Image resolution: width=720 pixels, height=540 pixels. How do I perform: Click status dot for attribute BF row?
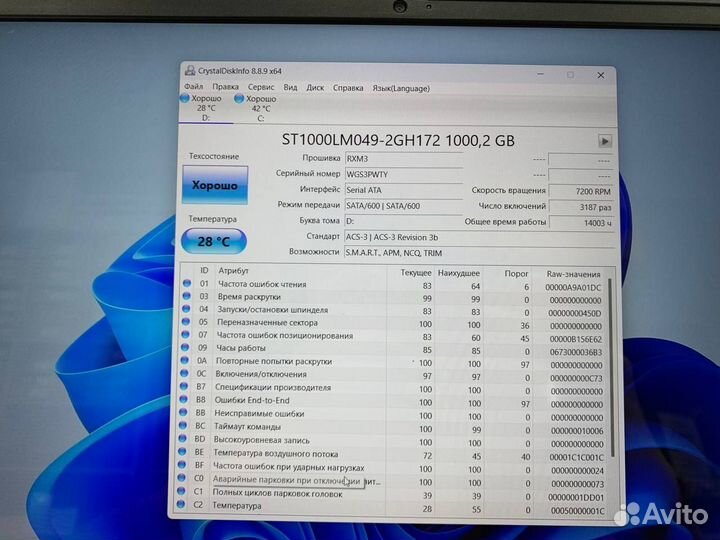(x=182, y=465)
